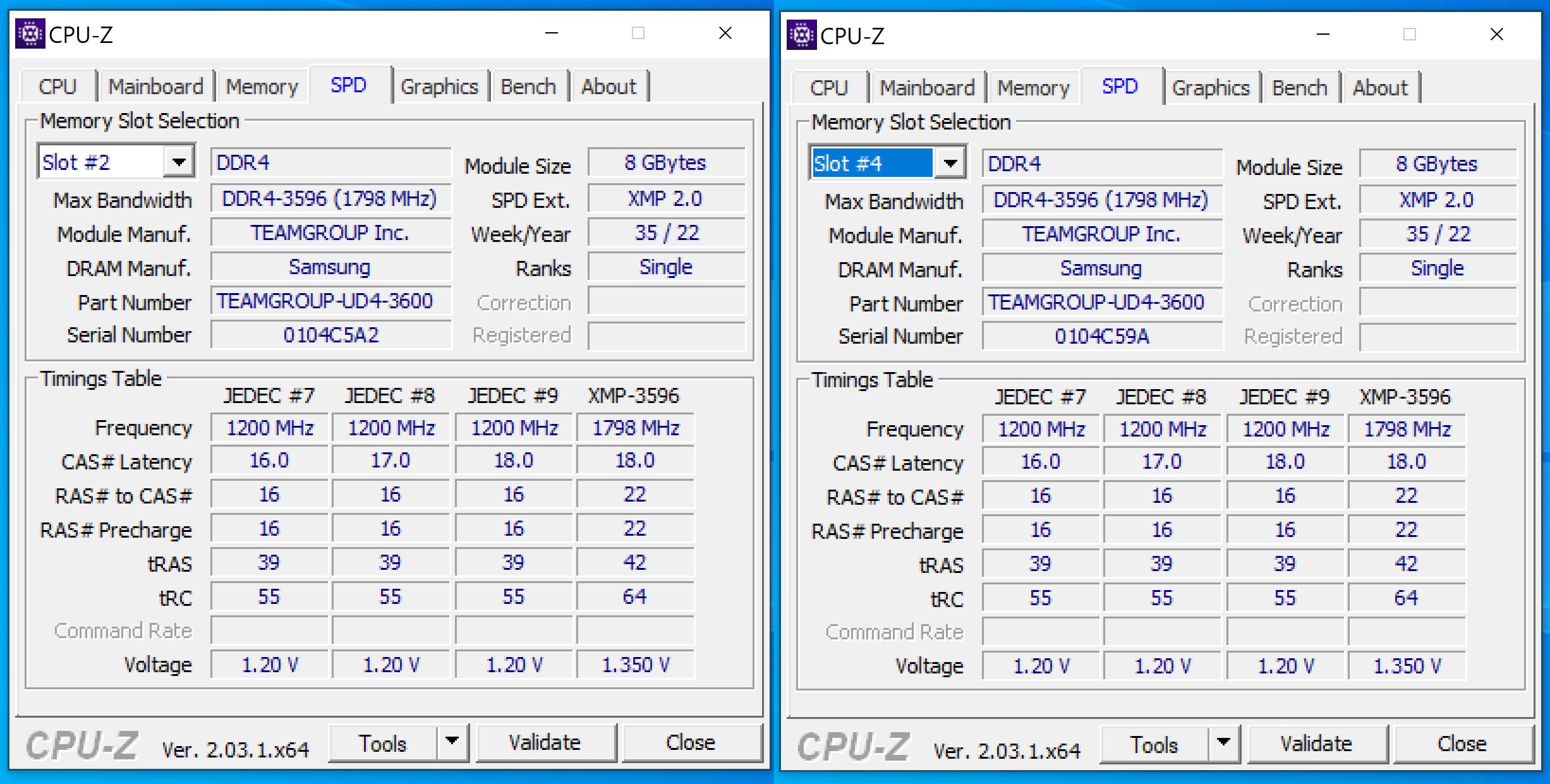Open Graphics tab in right window
This screenshot has height=784, width=1550.
pos(1211,88)
